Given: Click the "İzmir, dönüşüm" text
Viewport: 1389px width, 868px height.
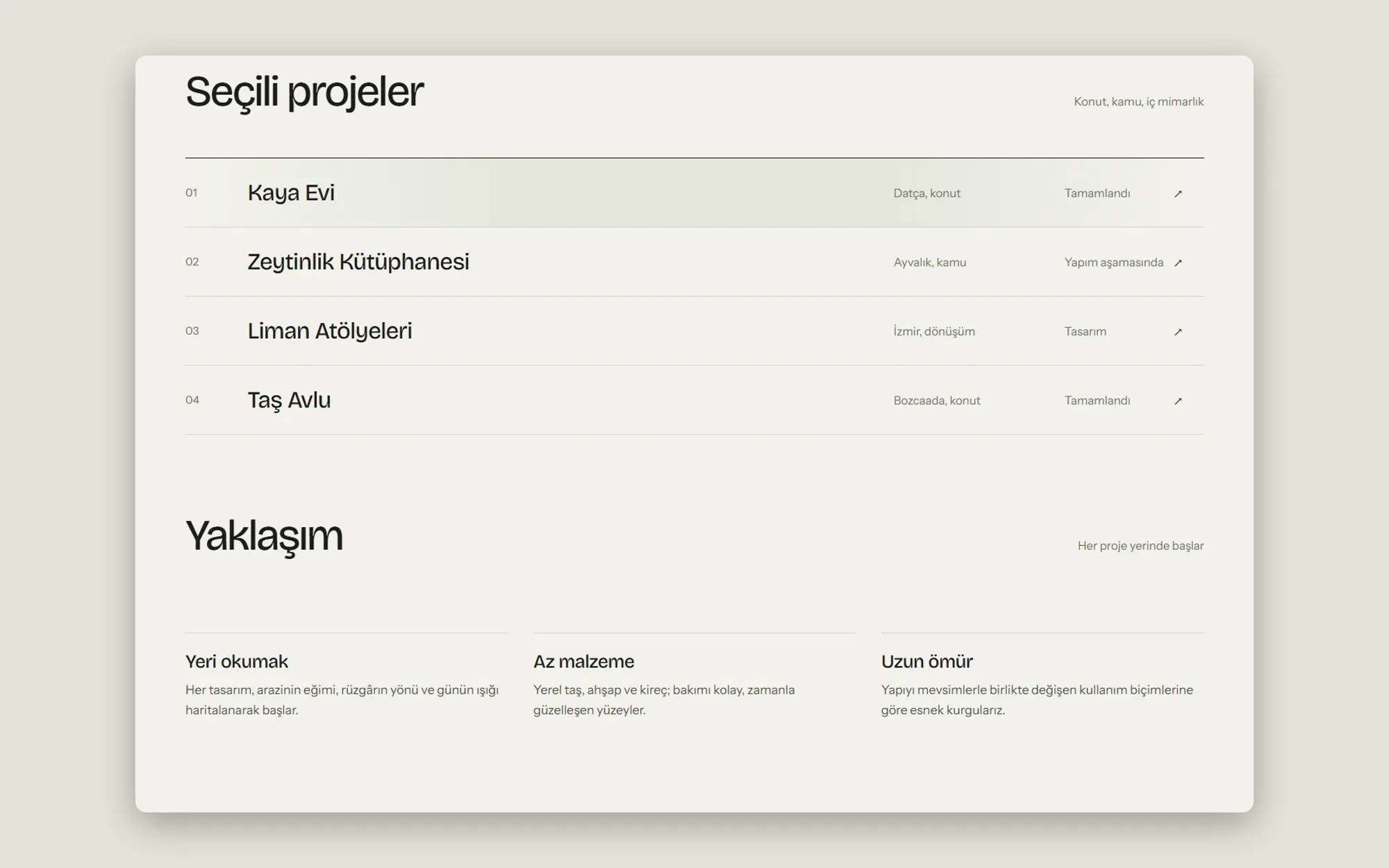Looking at the screenshot, I should (934, 331).
